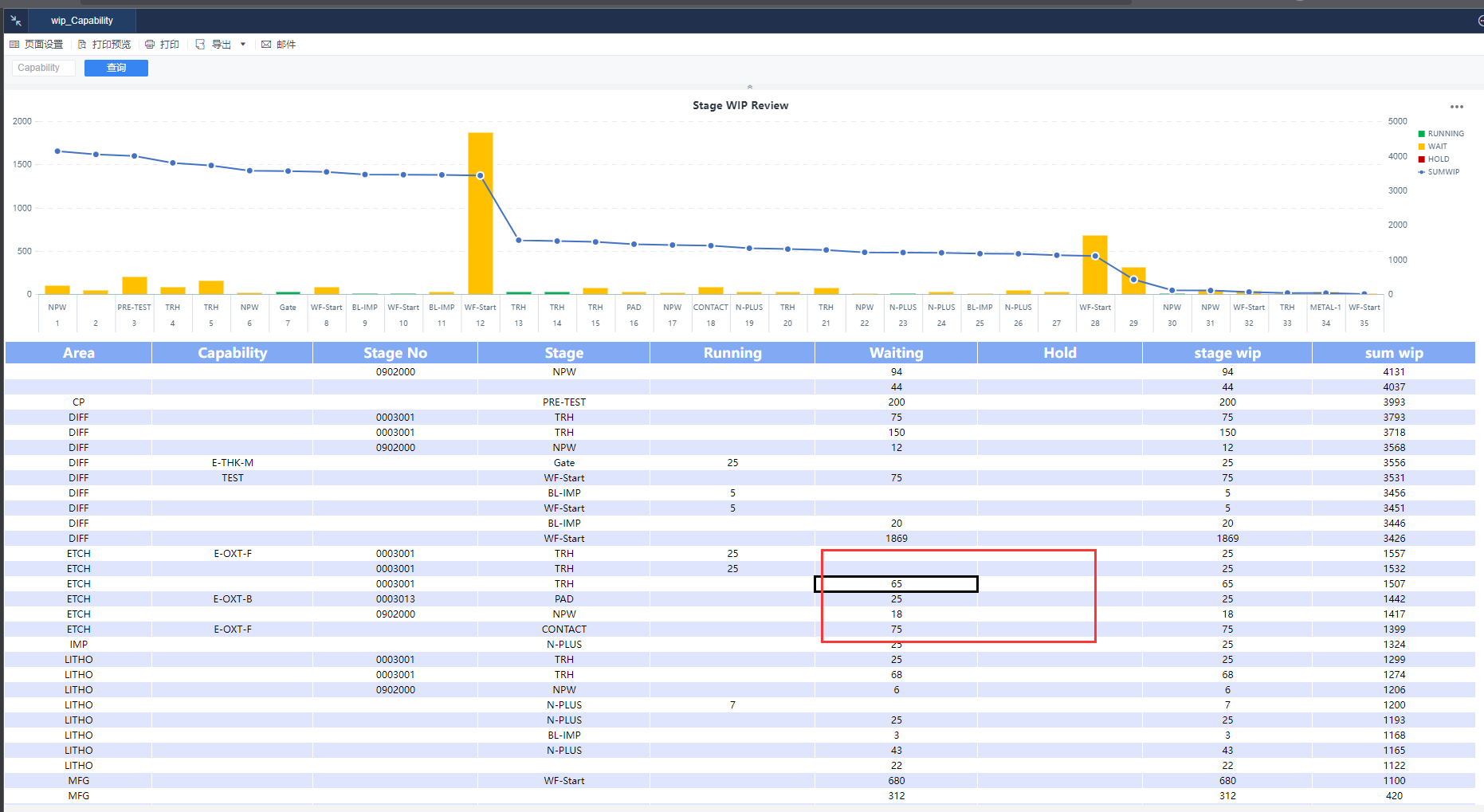The width and height of the screenshot is (1484, 812).
Task: Click the Stage No column header
Action: 395,353
